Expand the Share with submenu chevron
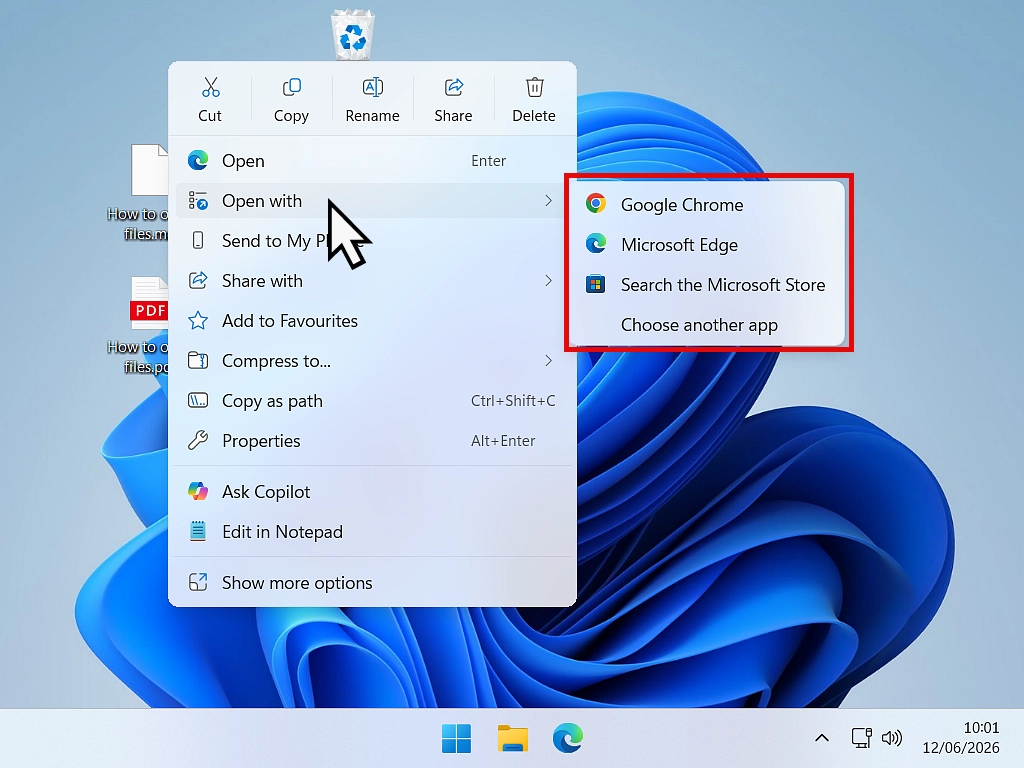1024x768 pixels. pyautogui.click(x=548, y=281)
